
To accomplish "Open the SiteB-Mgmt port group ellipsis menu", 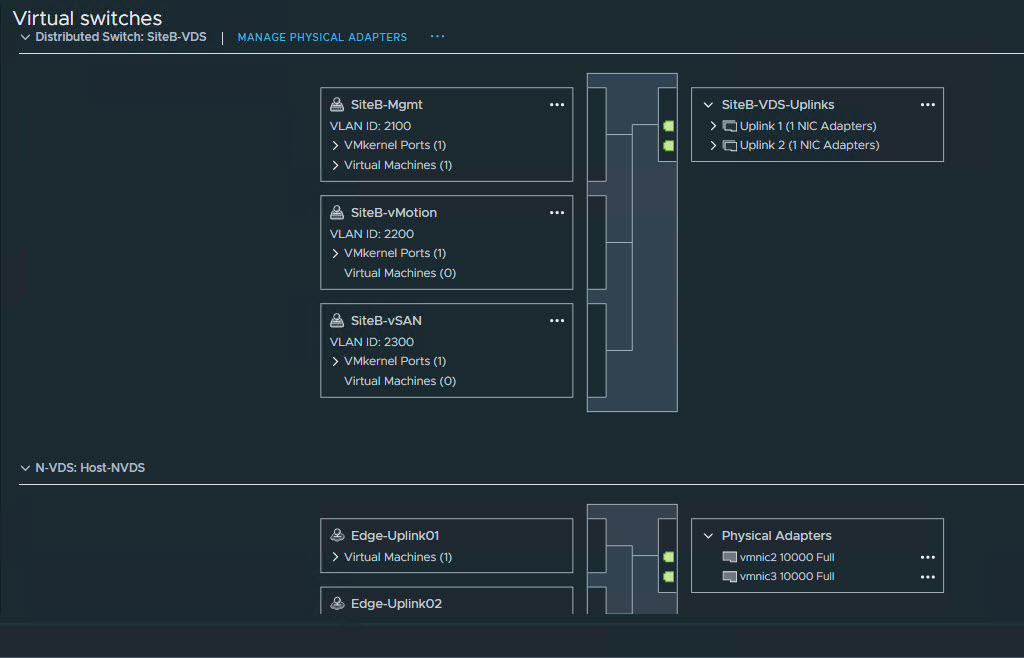I will pyautogui.click(x=557, y=104).
